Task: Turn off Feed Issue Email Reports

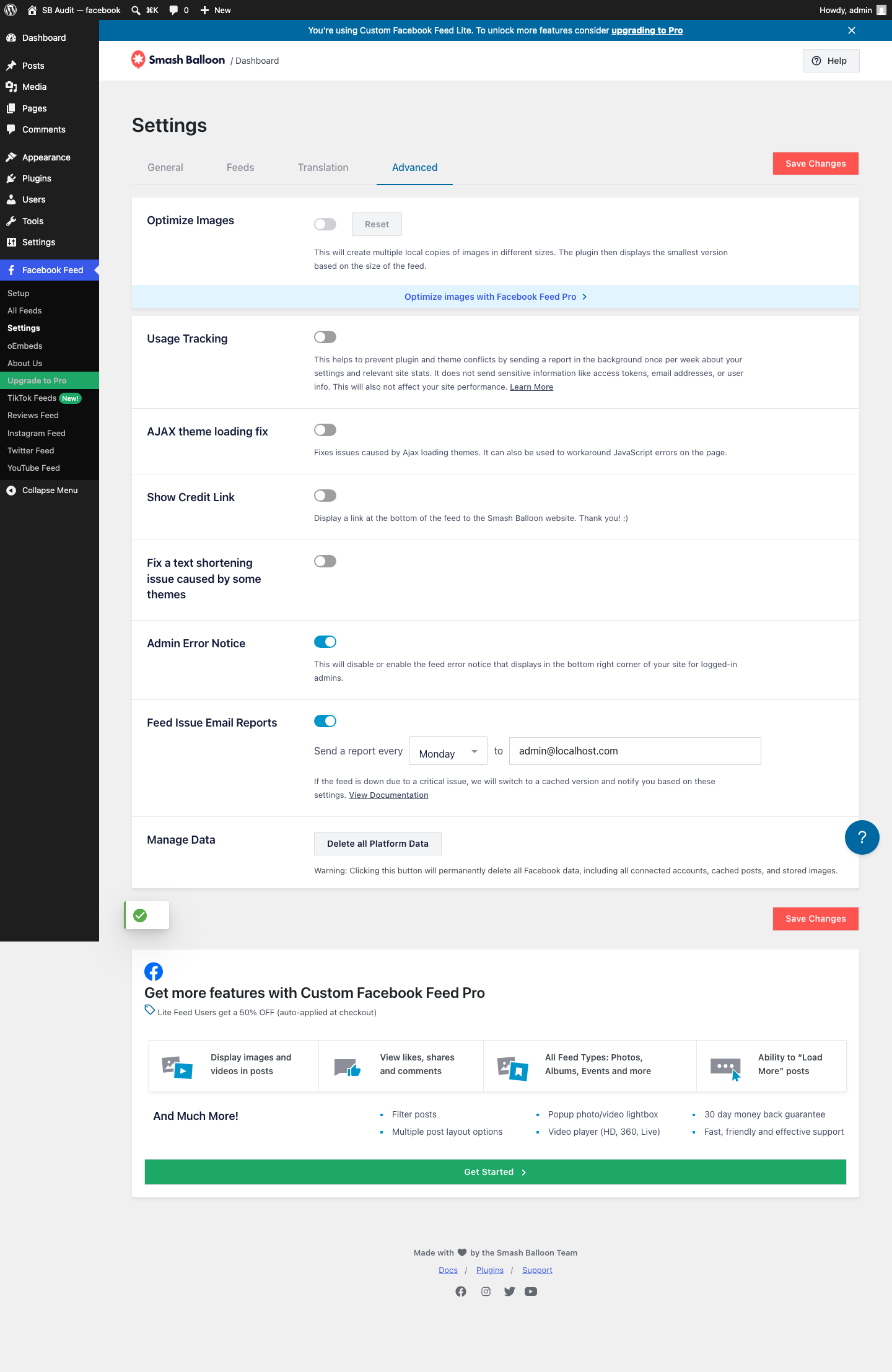Action: (x=325, y=721)
